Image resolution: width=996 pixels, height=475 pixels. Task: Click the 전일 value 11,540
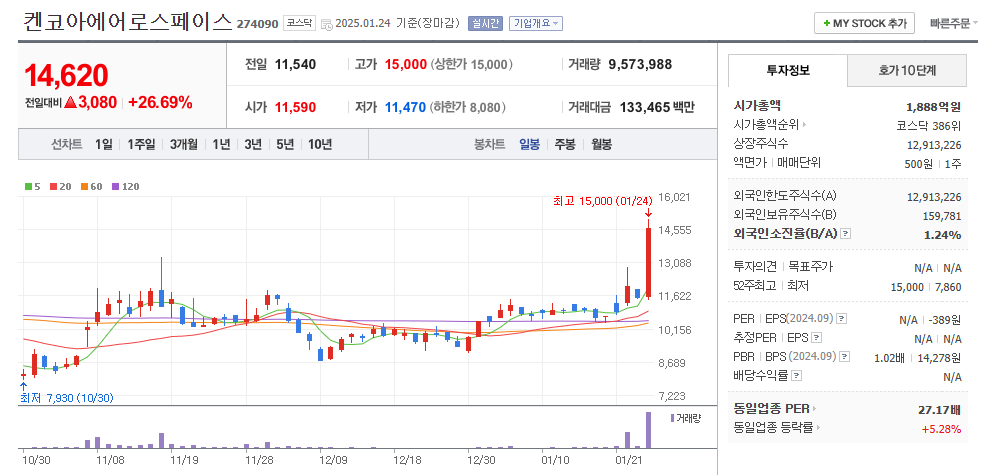click(x=295, y=64)
